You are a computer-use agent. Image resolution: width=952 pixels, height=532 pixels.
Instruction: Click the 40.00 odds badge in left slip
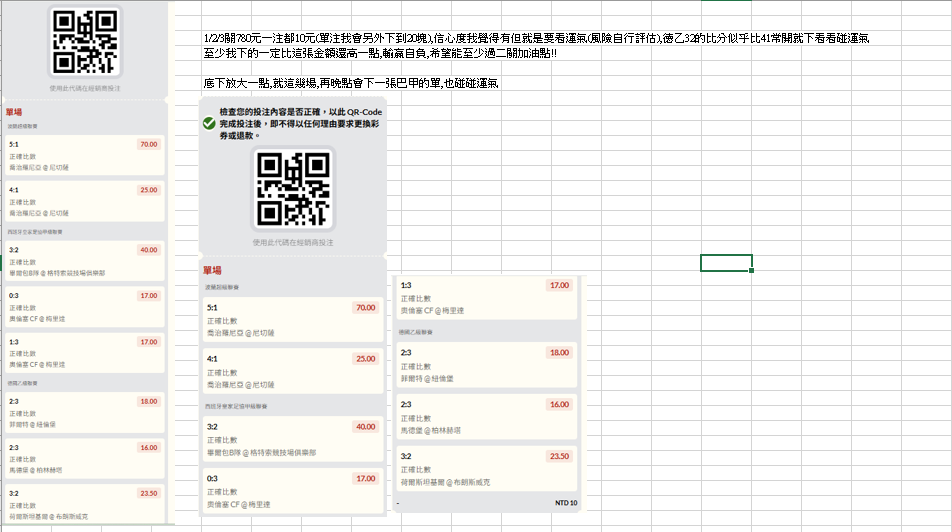(x=149, y=250)
